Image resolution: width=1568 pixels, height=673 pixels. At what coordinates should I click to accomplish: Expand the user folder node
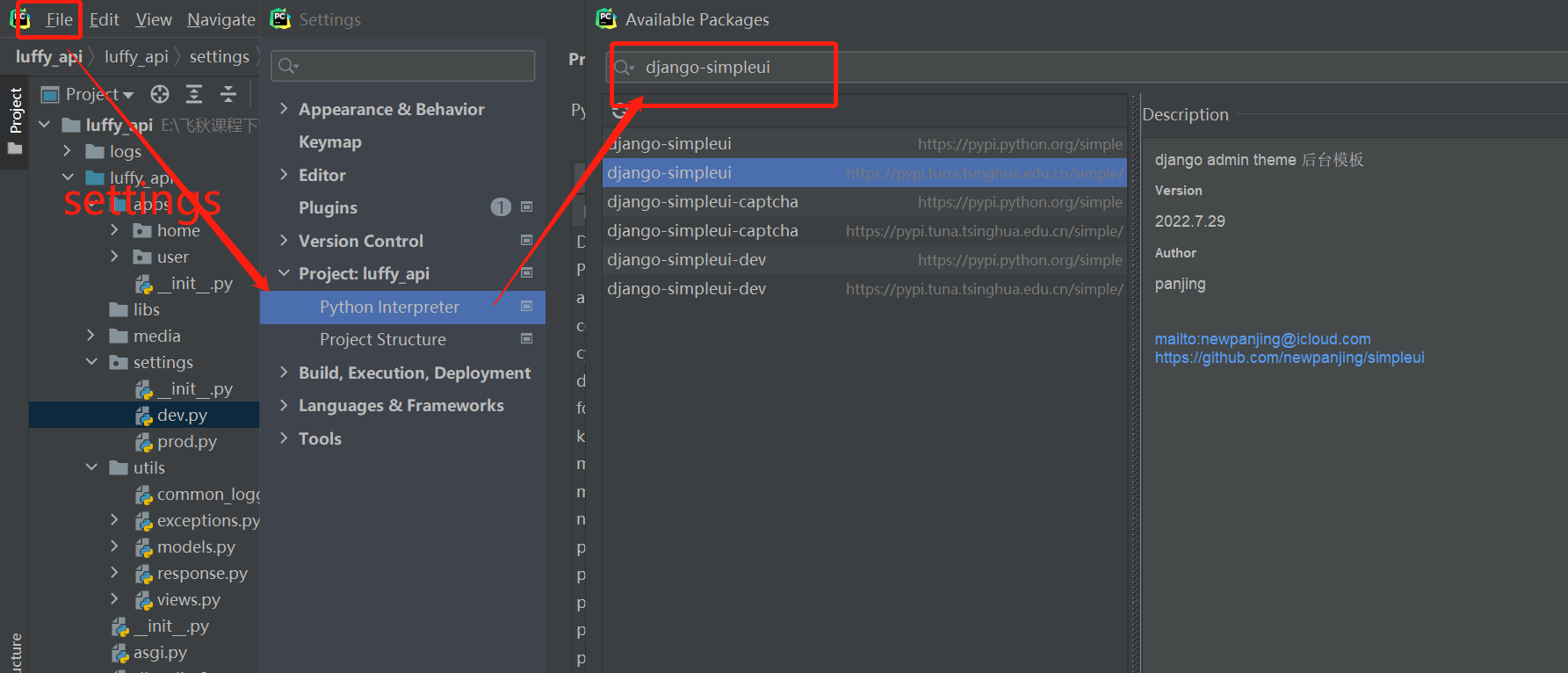coord(114,257)
